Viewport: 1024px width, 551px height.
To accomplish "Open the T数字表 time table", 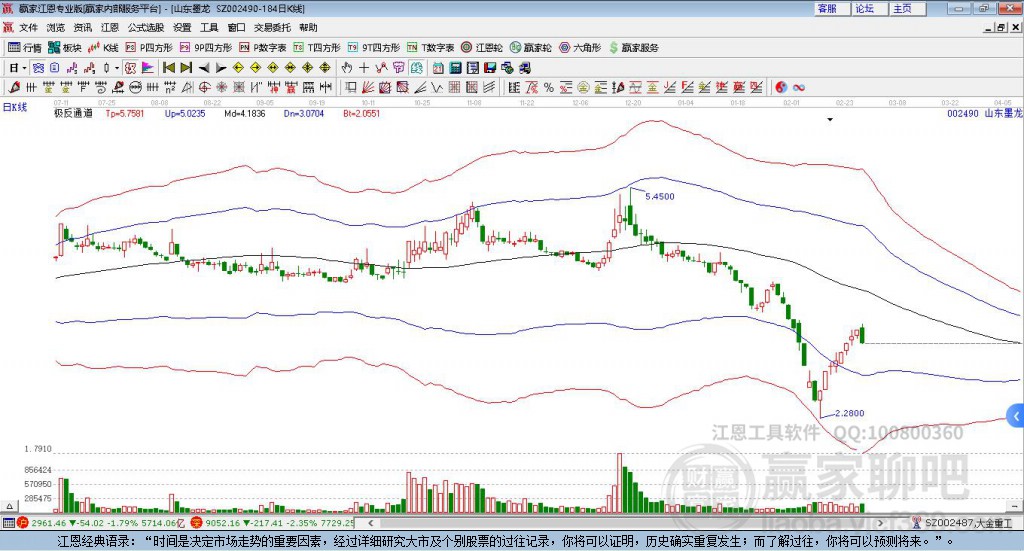I will (430, 48).
